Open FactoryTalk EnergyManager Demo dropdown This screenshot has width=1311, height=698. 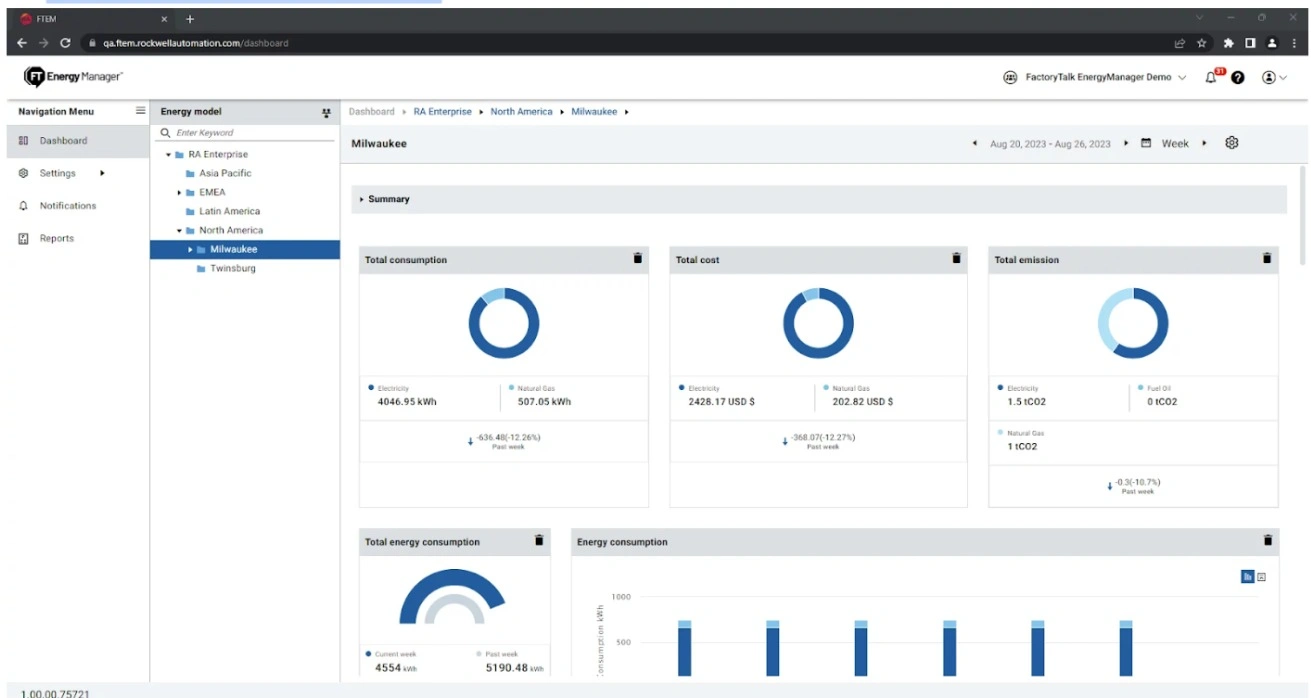tap(1096, 78)
